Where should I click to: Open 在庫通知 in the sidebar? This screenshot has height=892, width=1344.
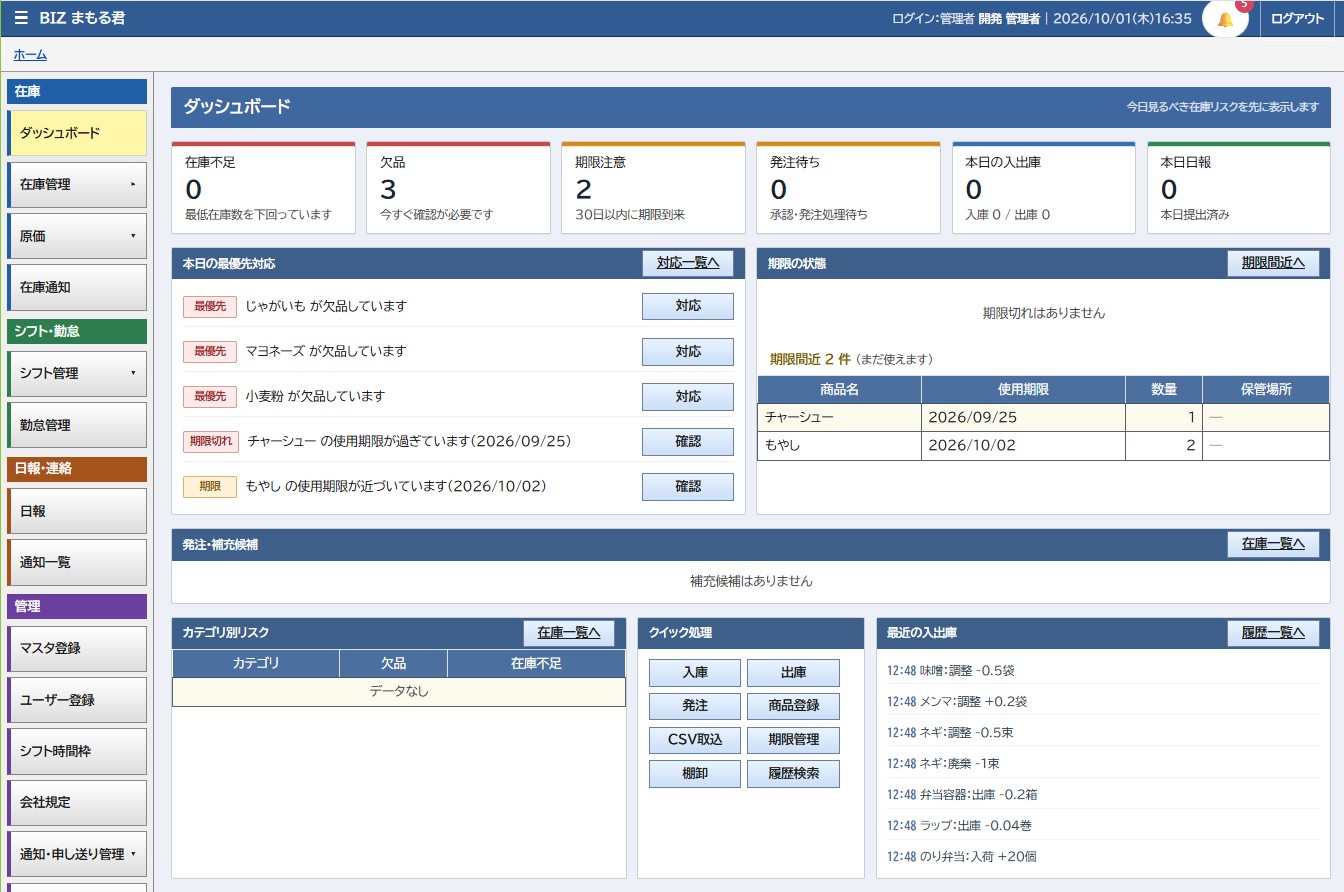click(77, 288)
